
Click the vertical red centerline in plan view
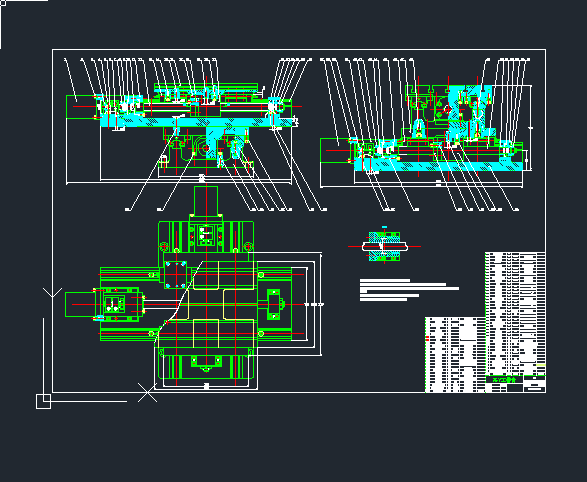[x=206, y=284]
